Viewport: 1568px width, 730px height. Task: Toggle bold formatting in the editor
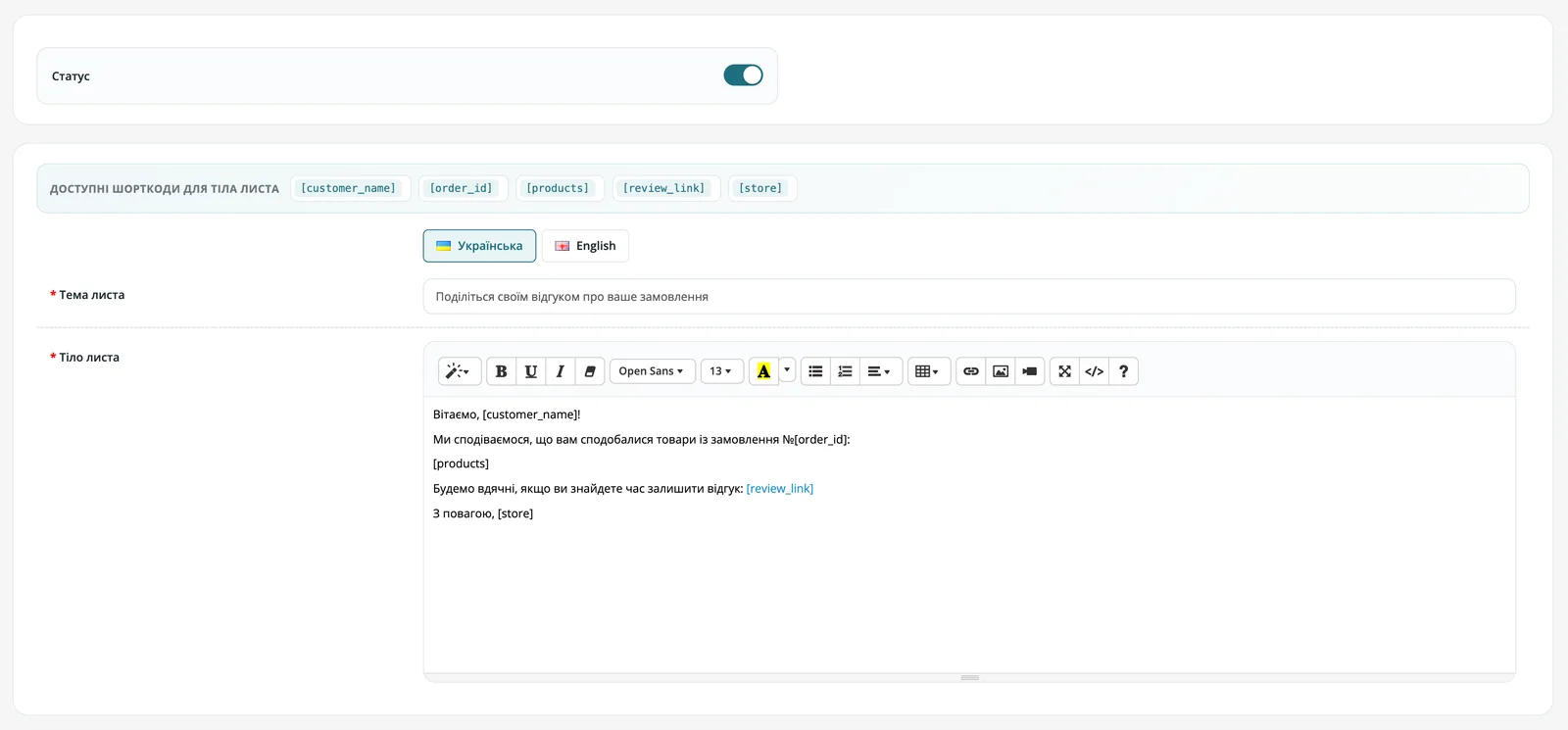pyautogui.click(x=501, y=371)
